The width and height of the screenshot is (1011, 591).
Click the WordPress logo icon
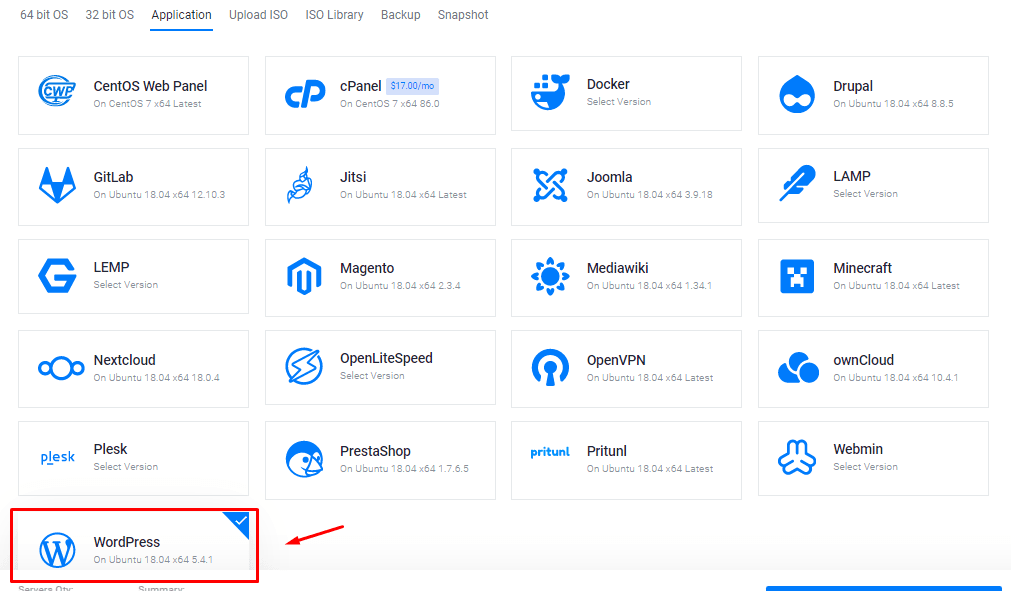point(57,550)
